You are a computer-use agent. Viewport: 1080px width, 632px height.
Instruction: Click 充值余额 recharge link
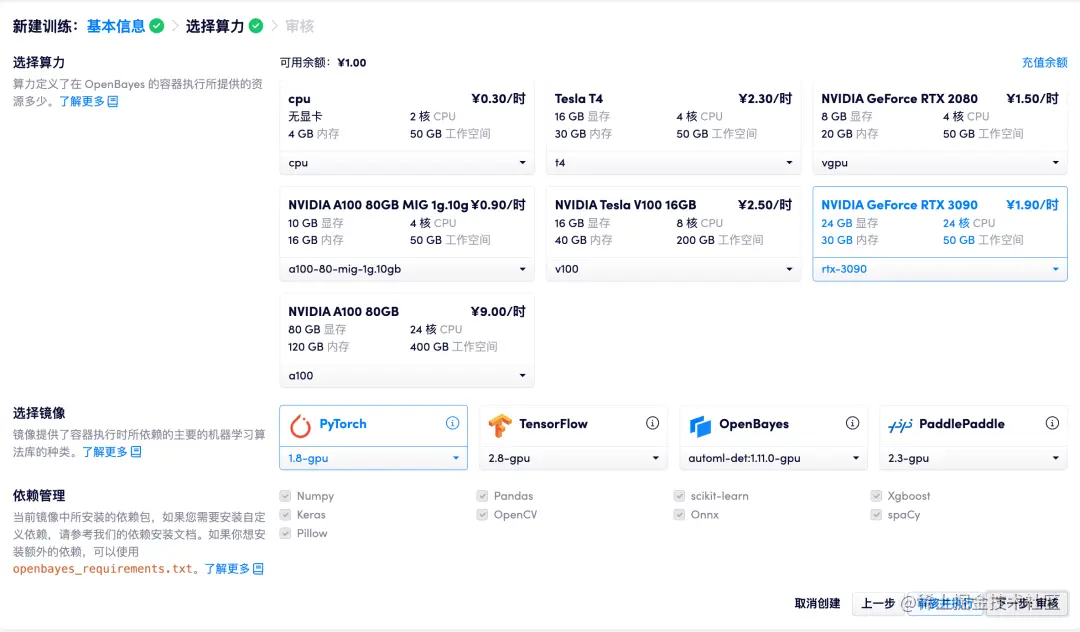1044,63
